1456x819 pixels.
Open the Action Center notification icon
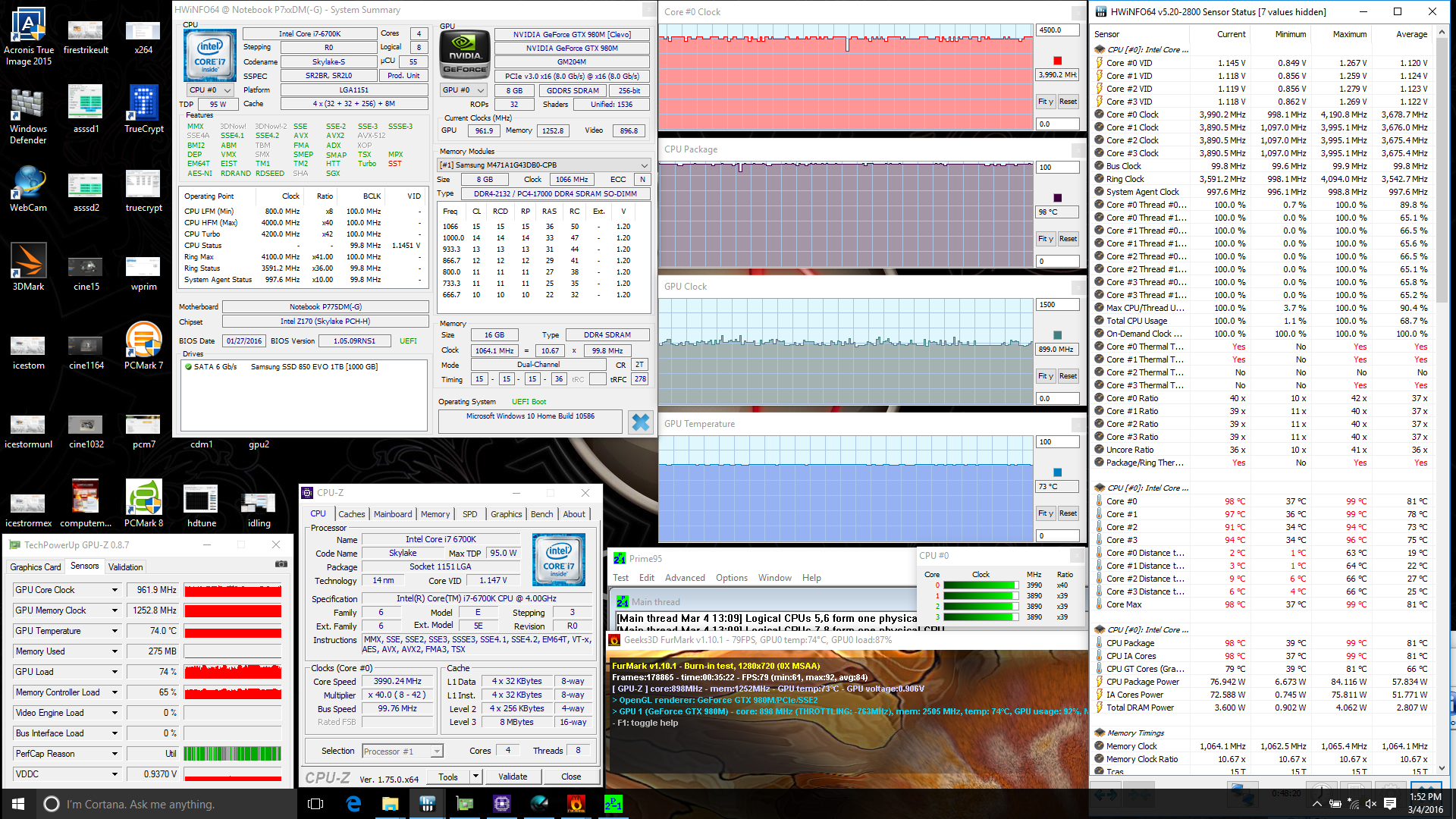pos(1390,804)
